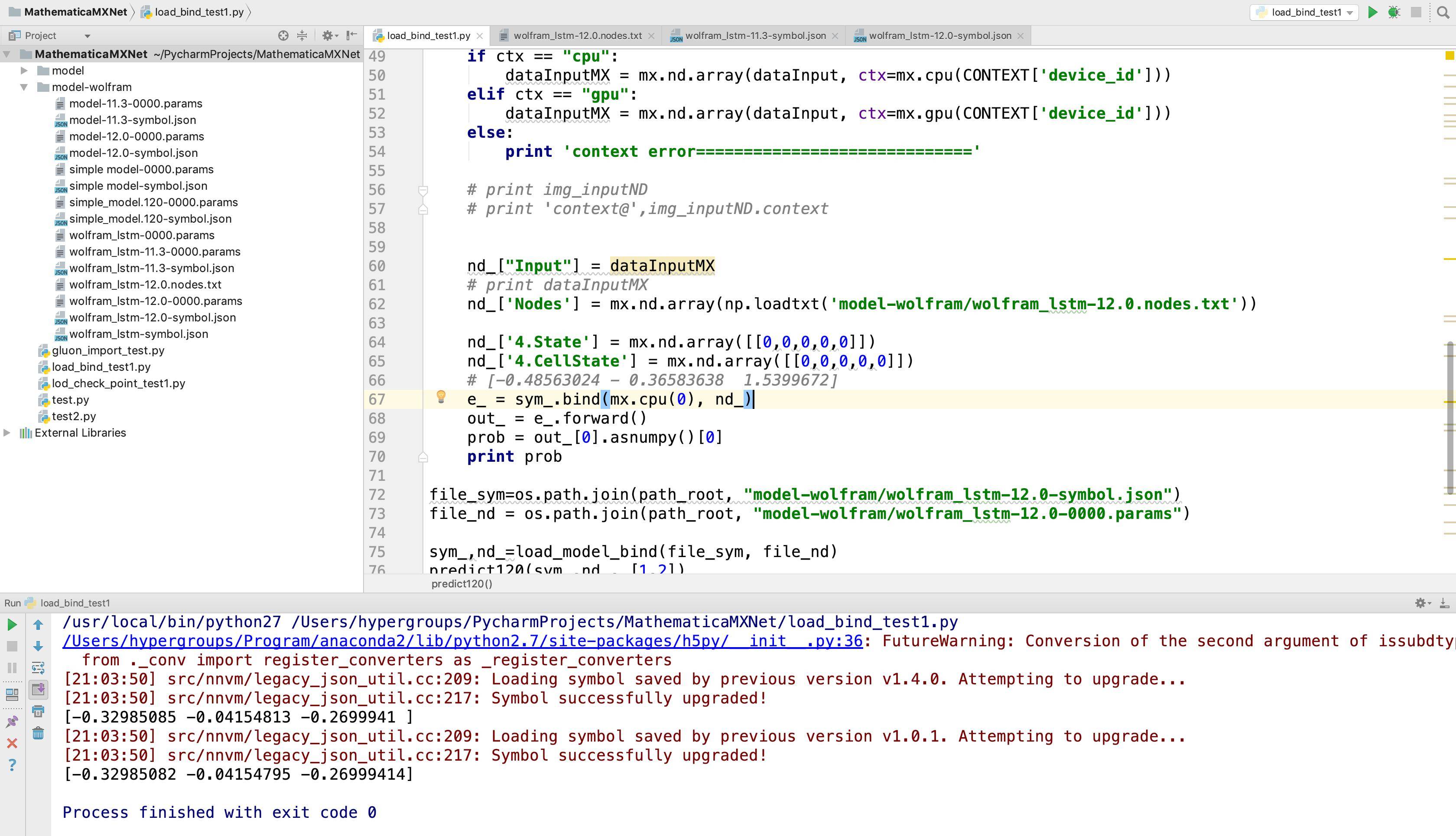Select model-12.0-symbol.json file

tap(133, 153)
